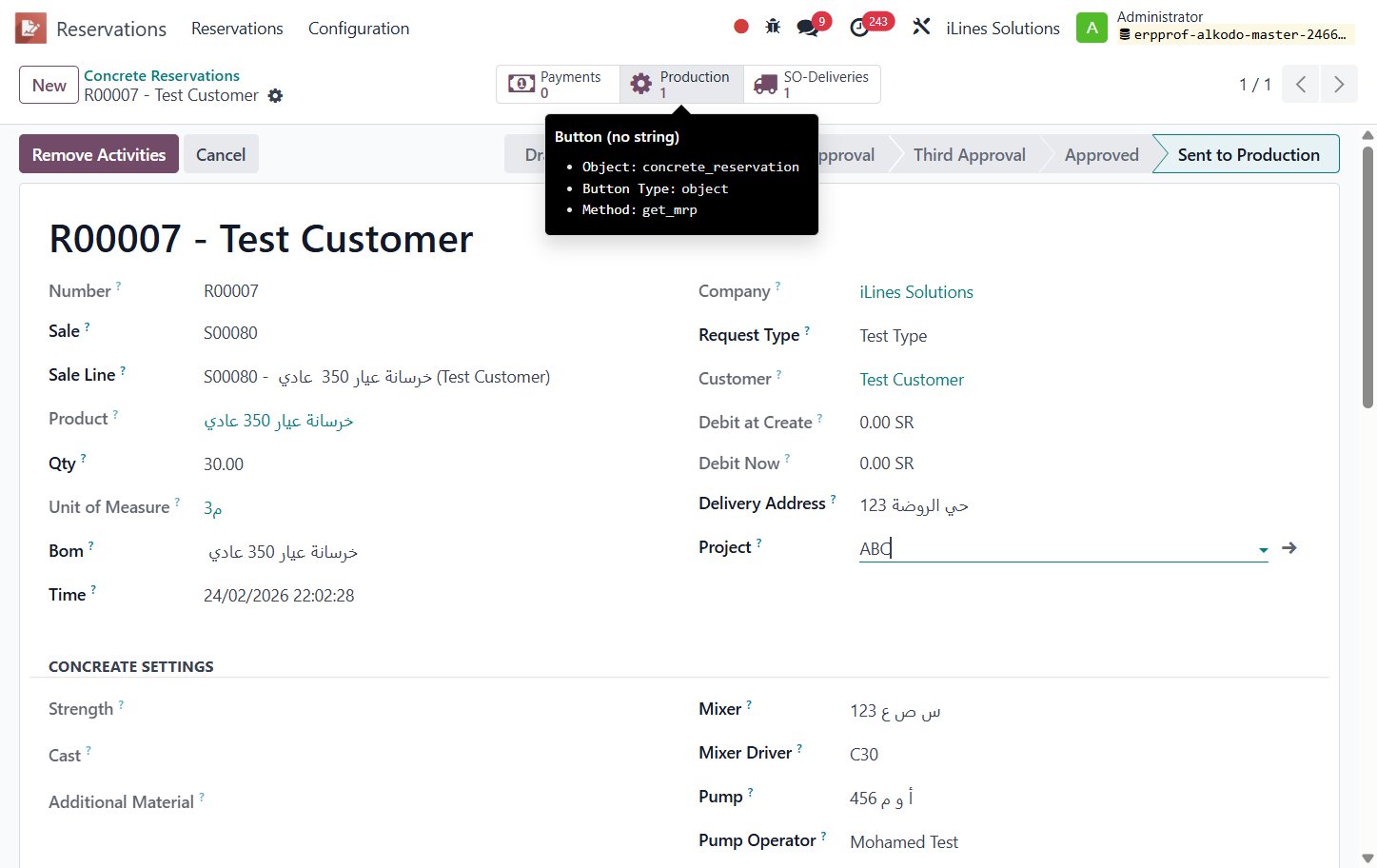
Task: Open the Arabic Product link 350
Action: tap(279, 421)
